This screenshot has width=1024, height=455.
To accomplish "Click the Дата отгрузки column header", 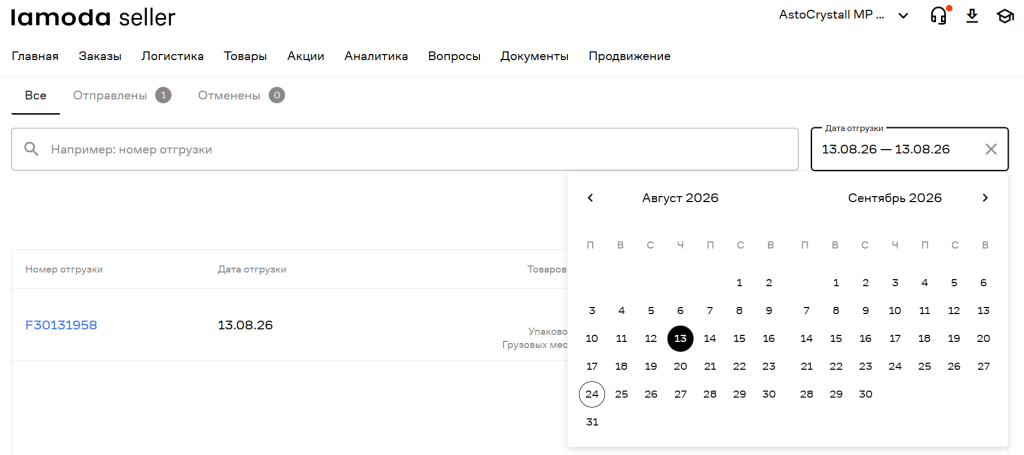I will pos(252,269).
